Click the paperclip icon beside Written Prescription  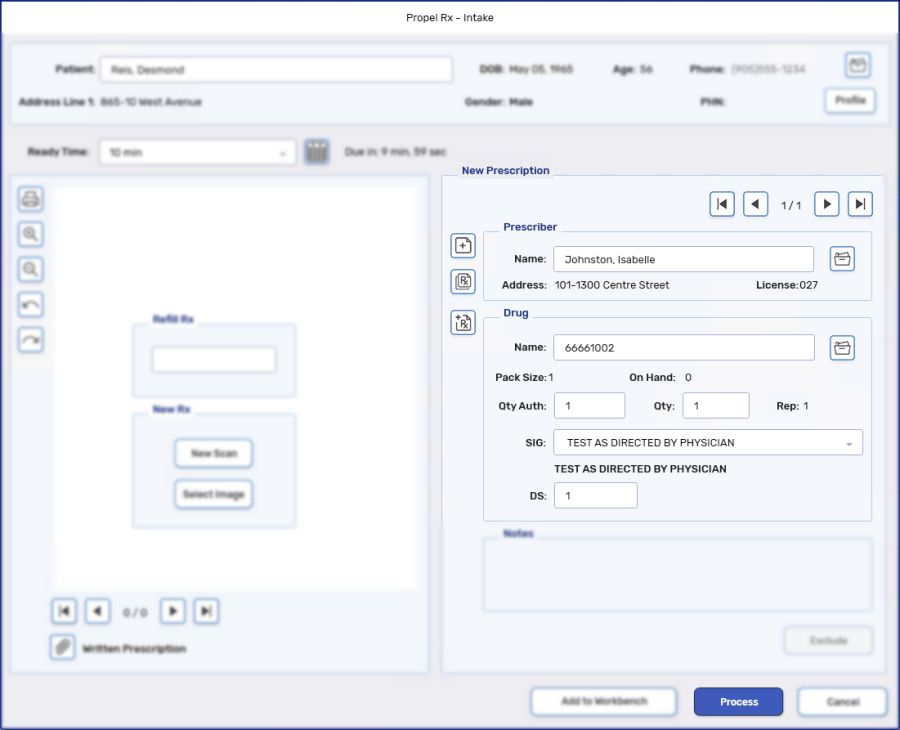[63, 647]
